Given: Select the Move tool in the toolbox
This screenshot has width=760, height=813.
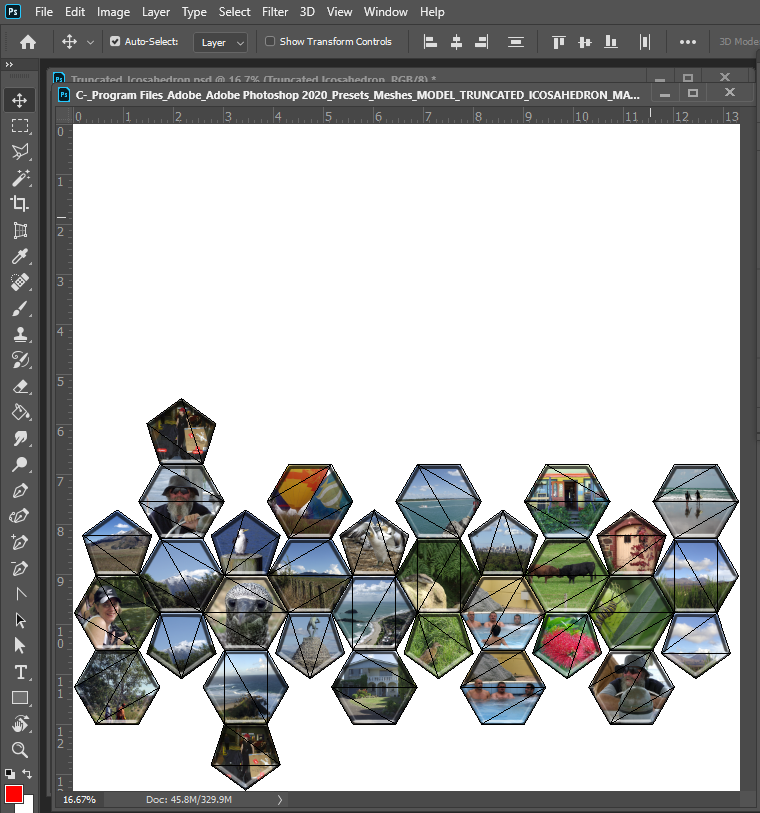Looking at the screenshot, I should pyautogui.click(x=20, y=100).
